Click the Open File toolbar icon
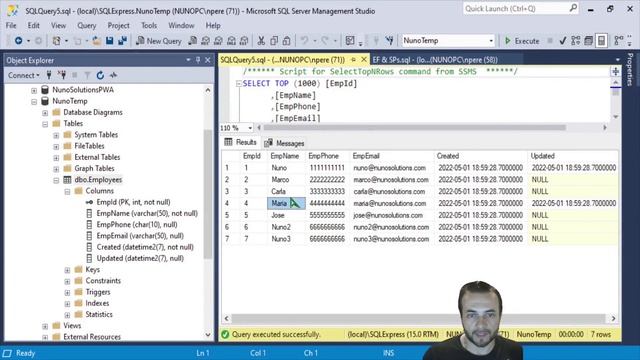The height and width of the screenshot is (360, 640). (96, 40)
